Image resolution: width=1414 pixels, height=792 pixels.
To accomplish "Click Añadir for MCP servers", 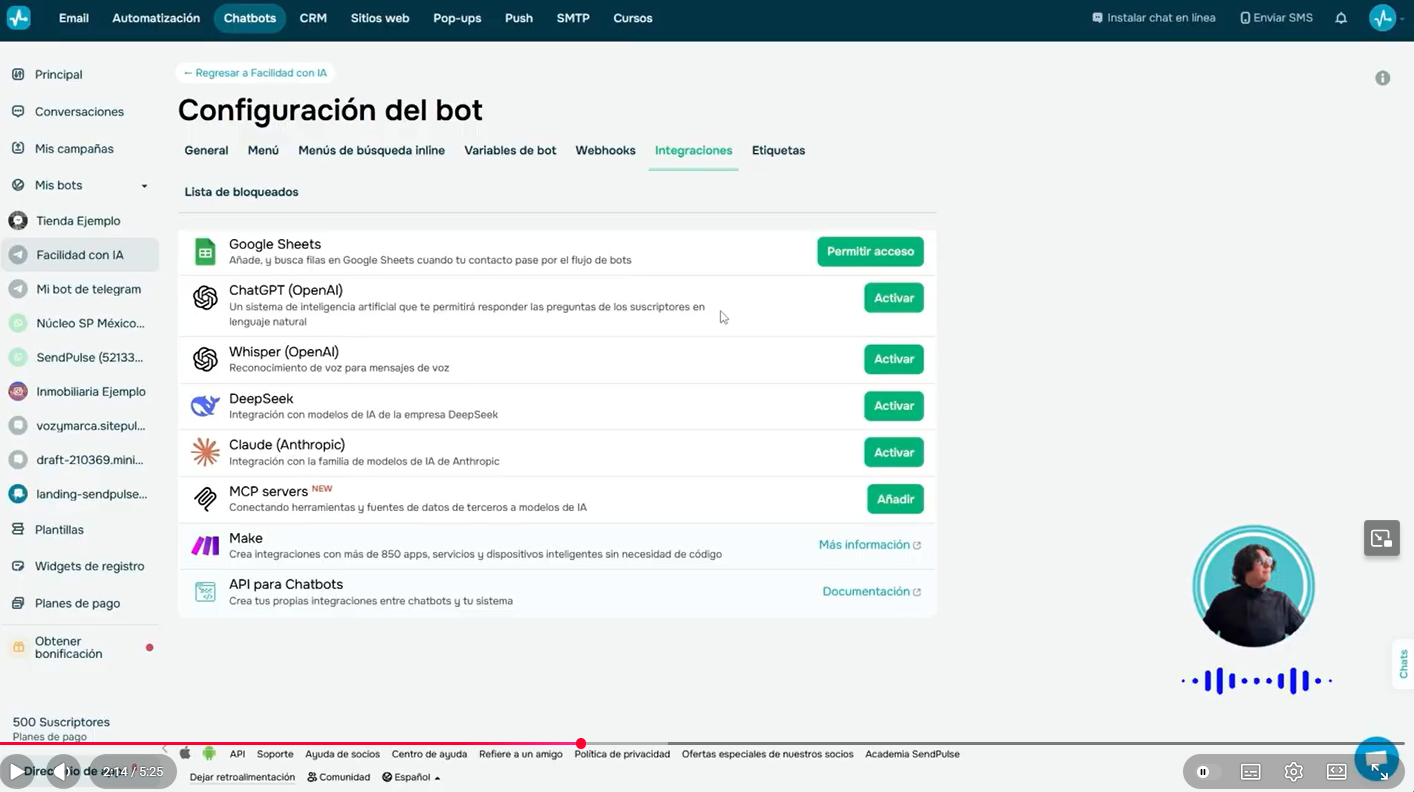I will click(895, 499).
